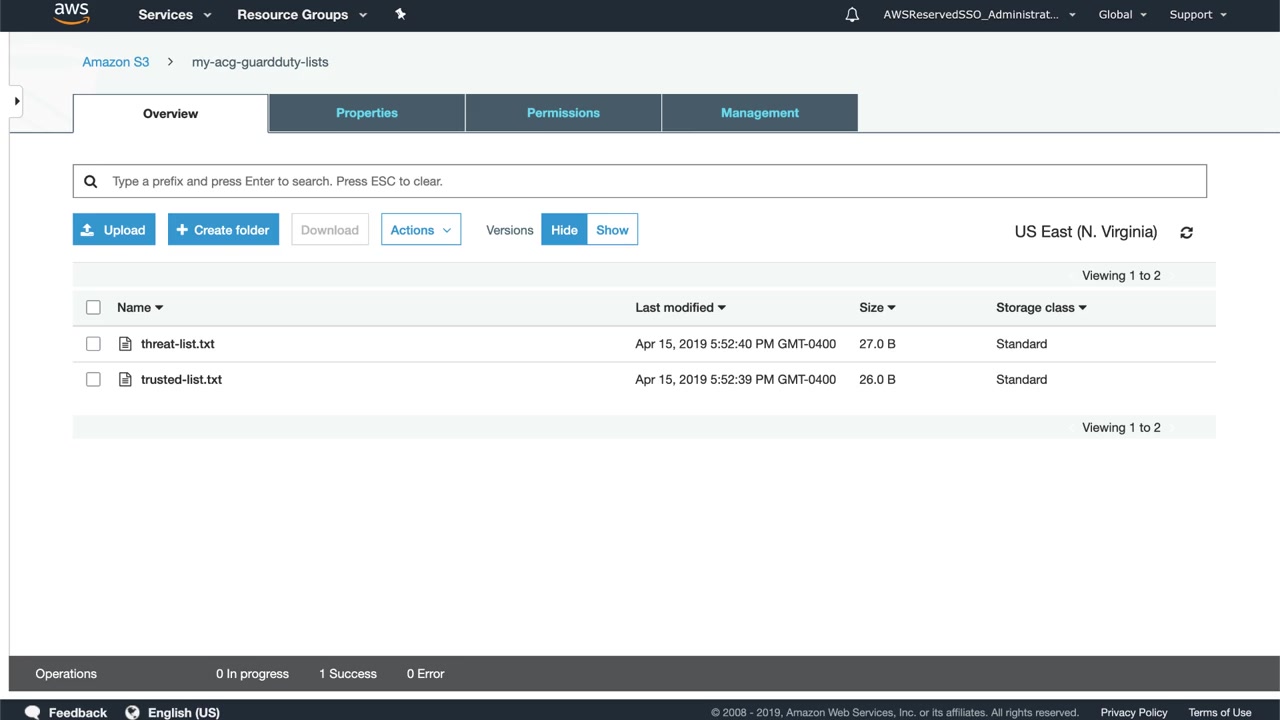Click Standard storage class for trusted-list.txt

(1022, 380)
